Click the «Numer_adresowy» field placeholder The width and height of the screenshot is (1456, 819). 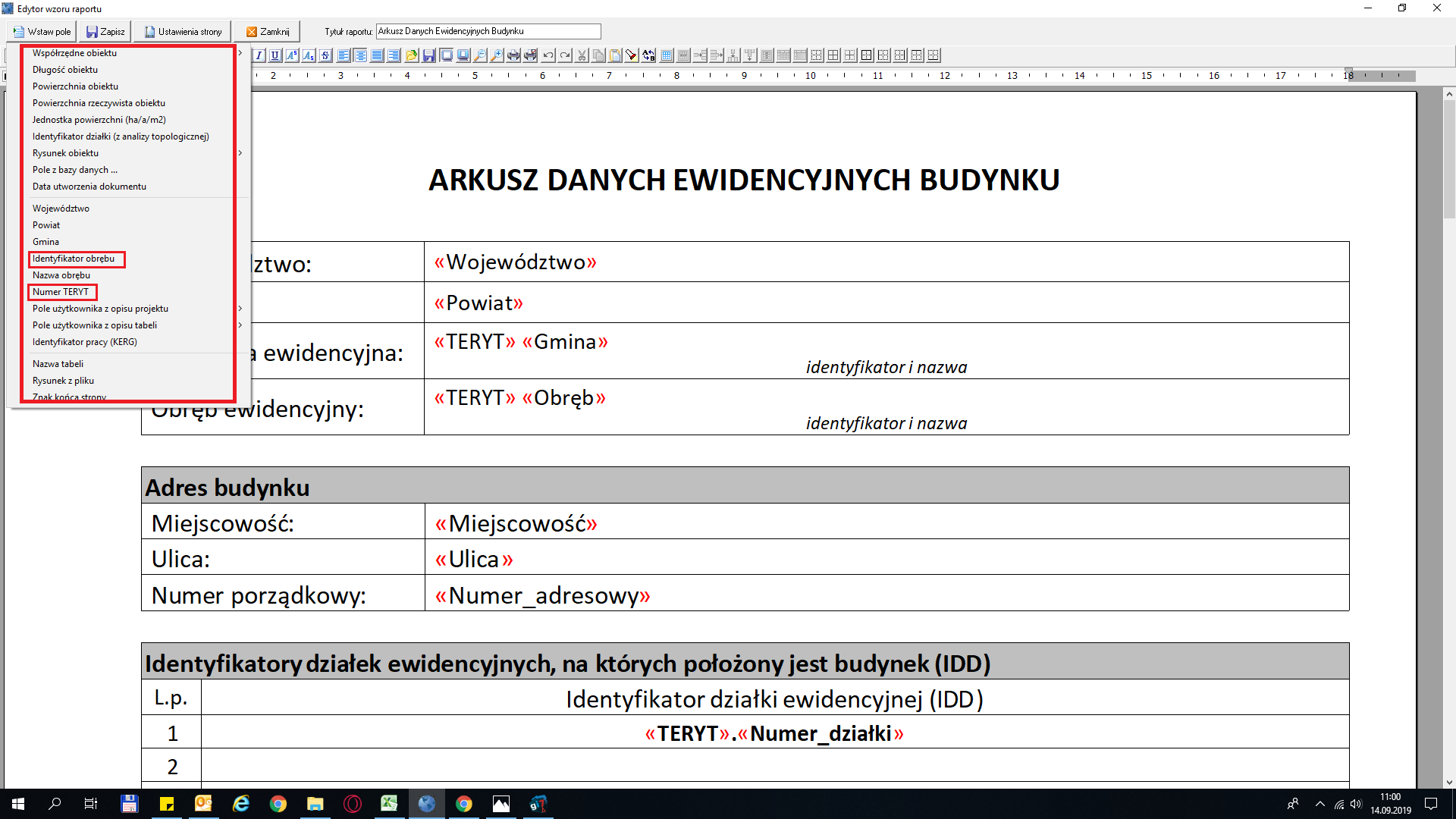coord(543,596)
